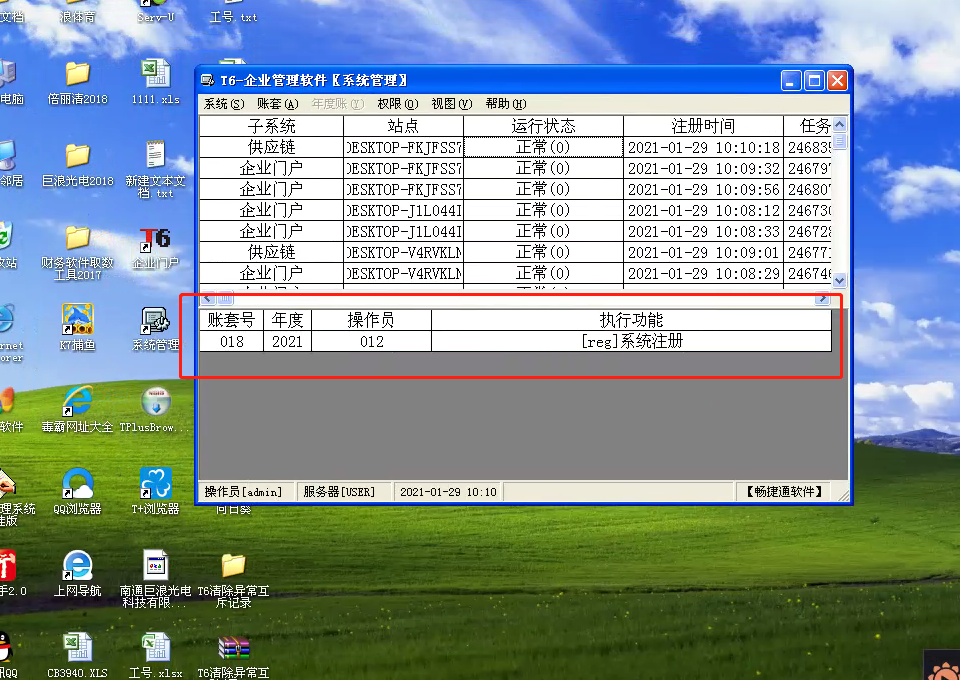Screen dimensions: 960x680
Task: Click the horizontal scrollbar right arrow
Action: (x=822, y=299)
